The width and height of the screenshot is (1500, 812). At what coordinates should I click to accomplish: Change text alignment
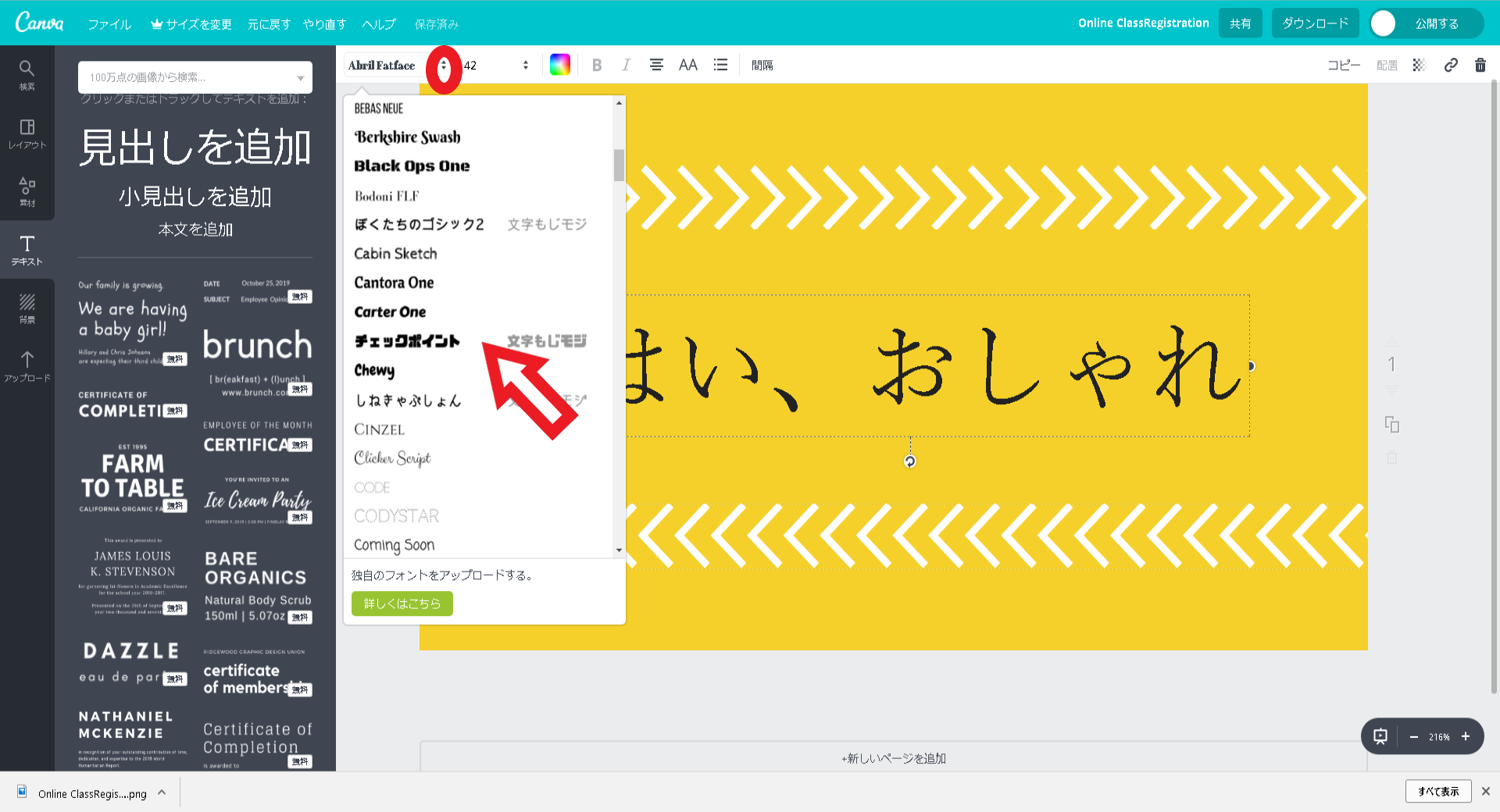coord(656,66)
